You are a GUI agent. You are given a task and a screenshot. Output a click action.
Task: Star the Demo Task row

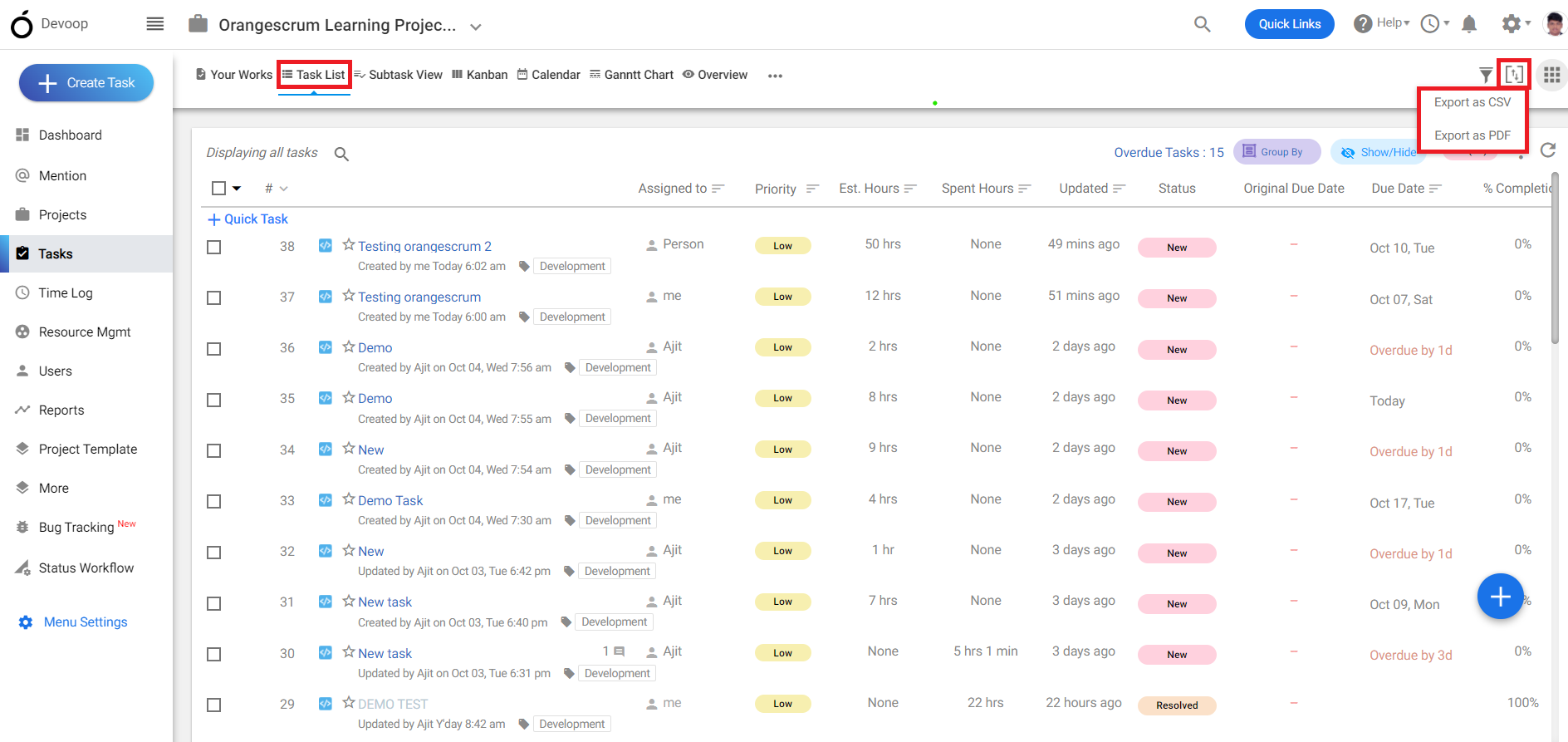pos(349,499)
